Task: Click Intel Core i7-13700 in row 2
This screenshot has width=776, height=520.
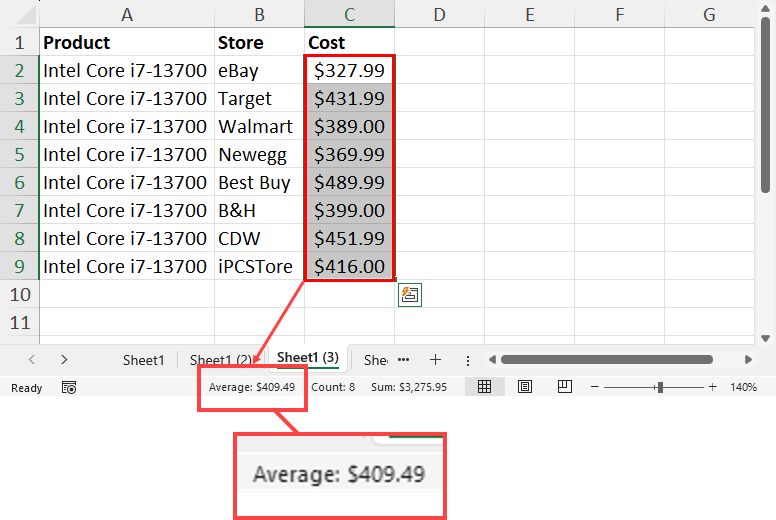Action: coord(127,70)
